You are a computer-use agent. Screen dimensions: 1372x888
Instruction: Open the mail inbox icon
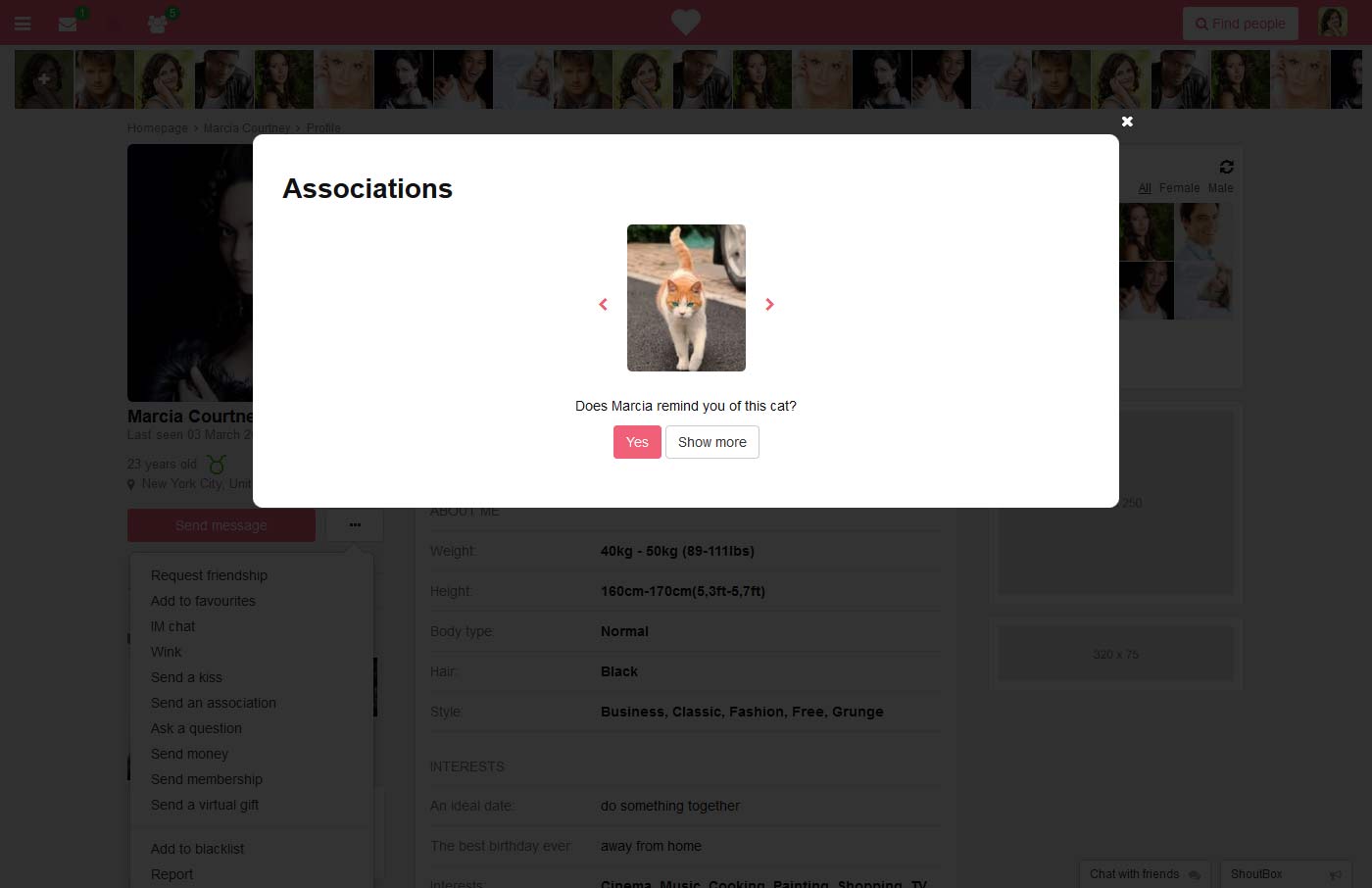point(68,24)
